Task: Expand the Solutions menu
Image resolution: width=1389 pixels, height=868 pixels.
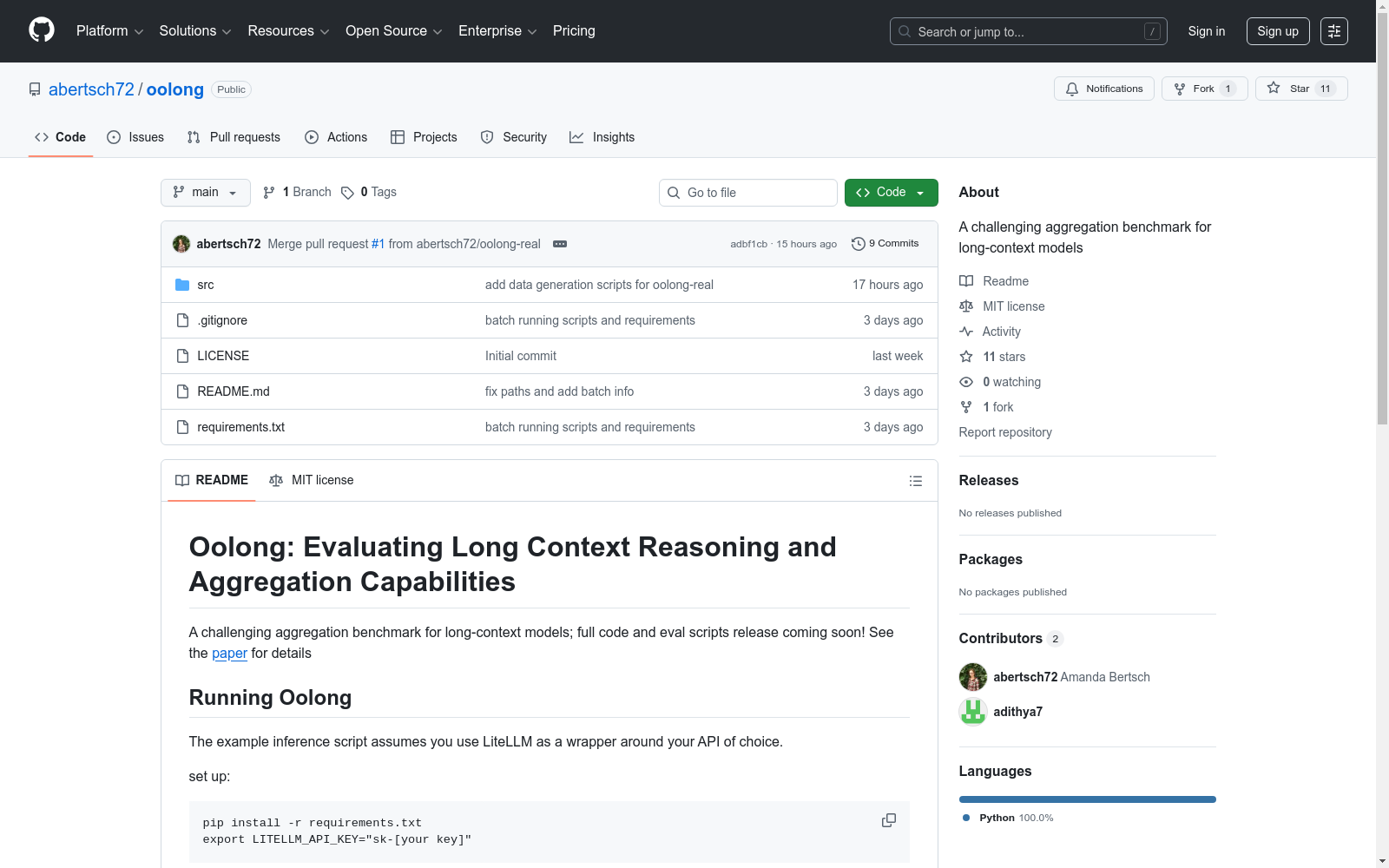Action: (195, 31)
